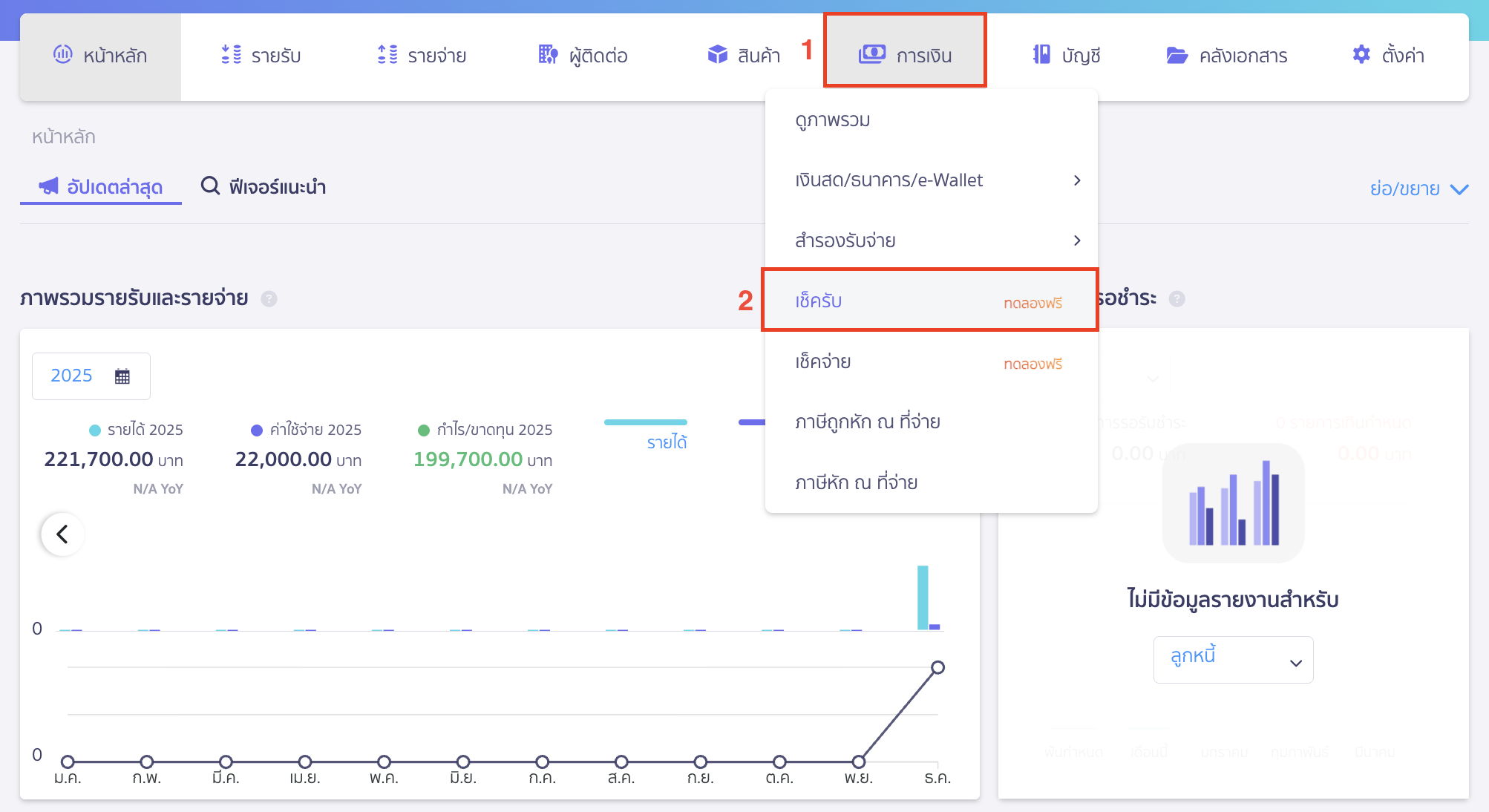Toggle the กำไร/ขาดทุน 2025 legend dot
The height and width of the screenshot is (812, 1489).
(x=424, y=430)
